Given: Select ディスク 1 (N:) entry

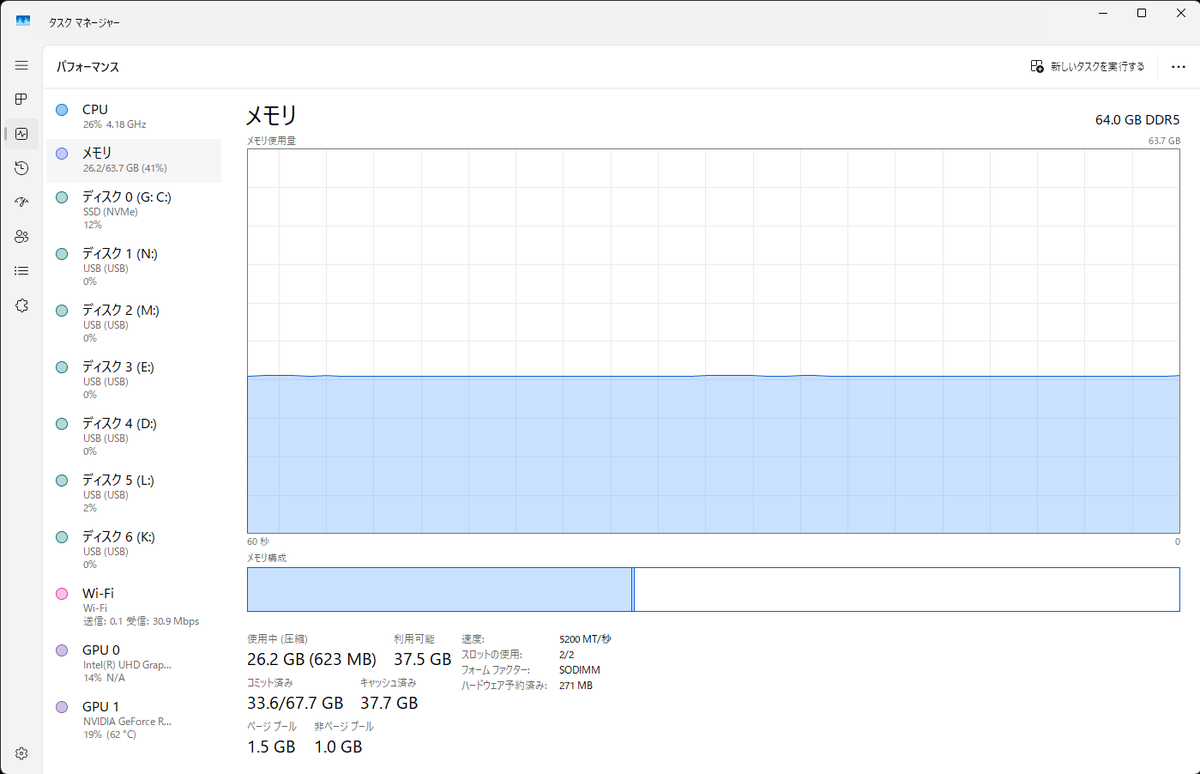Looking at the screenshot, I should point(134,267).
